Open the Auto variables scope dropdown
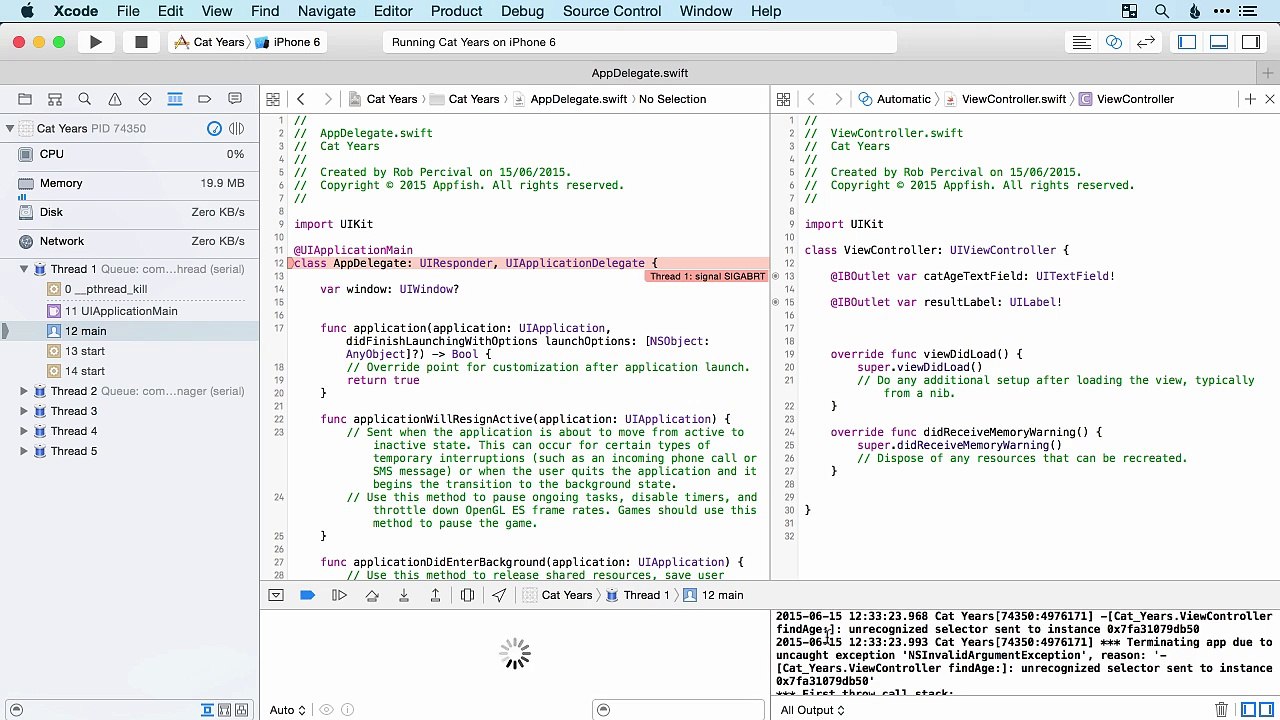 tap(287, 710)
